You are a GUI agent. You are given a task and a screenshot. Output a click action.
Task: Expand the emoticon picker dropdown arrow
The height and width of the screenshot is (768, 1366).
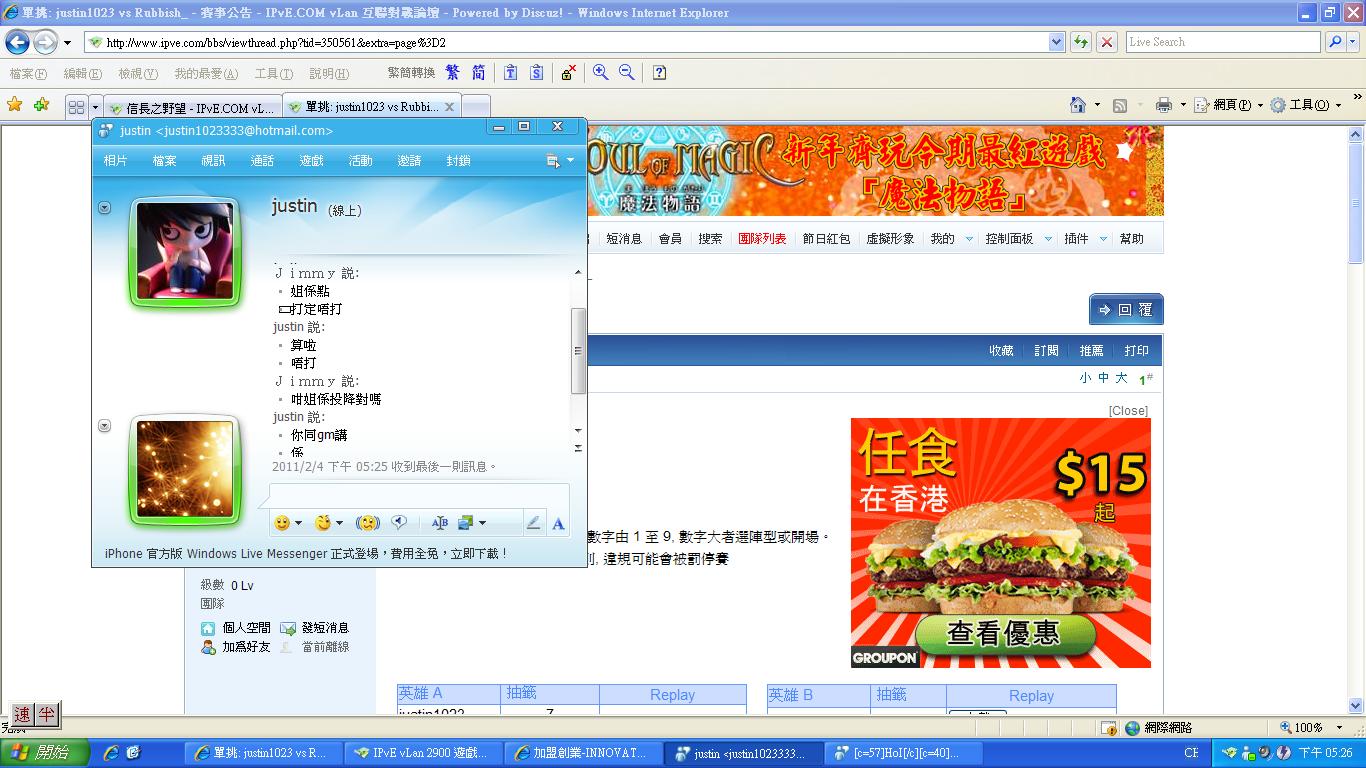298,523
